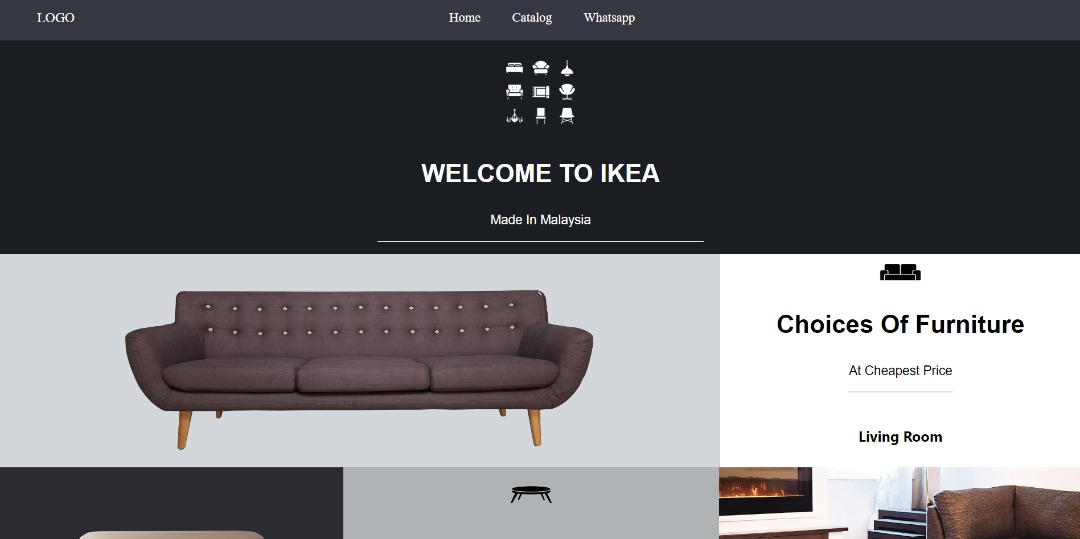This screenshot has width=1080, height=539.
Task: Open the Catalog menu item
Action: click(x=532, y=18)
